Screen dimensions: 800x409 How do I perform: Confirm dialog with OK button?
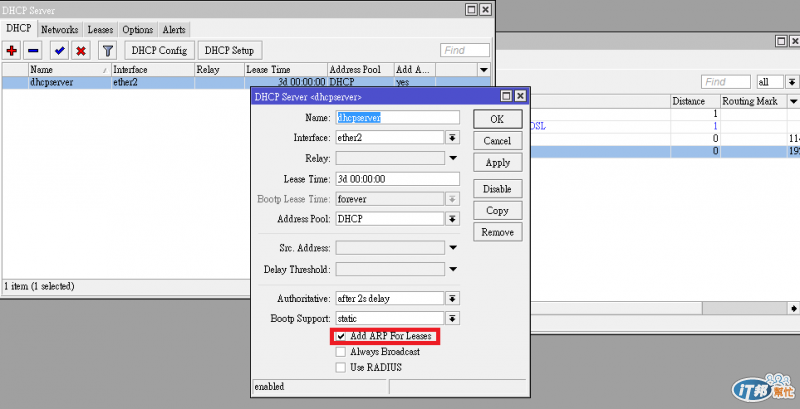[497, 119]
